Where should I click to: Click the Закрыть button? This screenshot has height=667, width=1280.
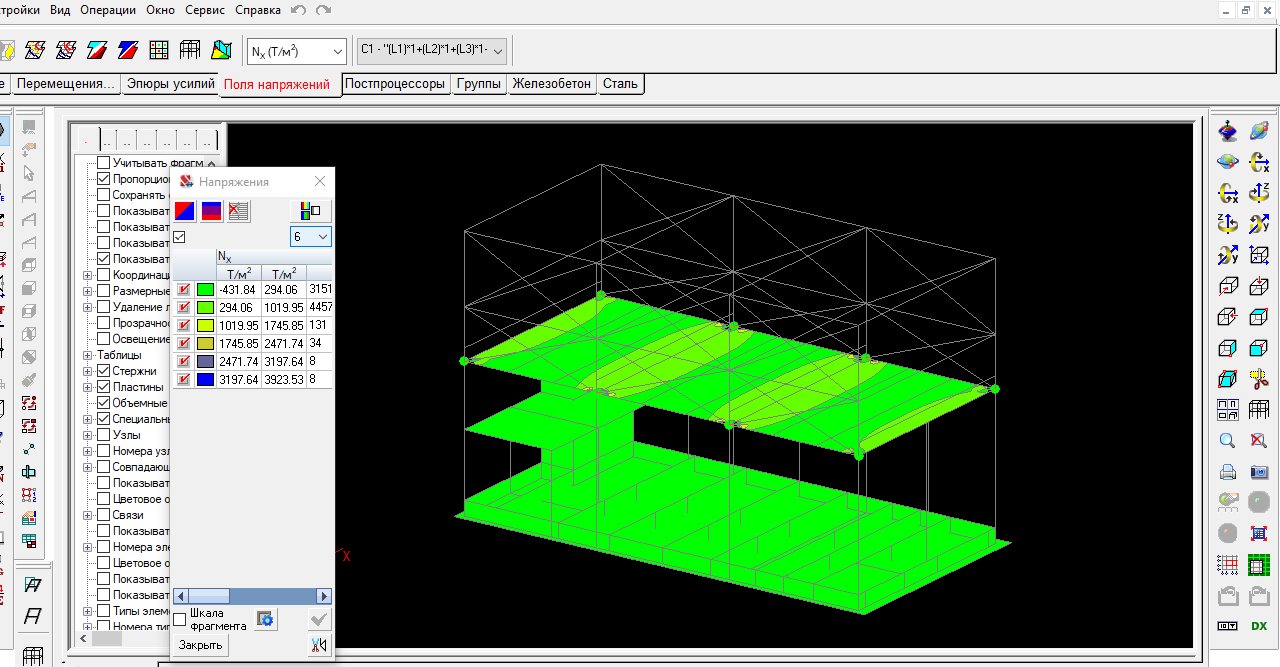[x=200, y=646]
